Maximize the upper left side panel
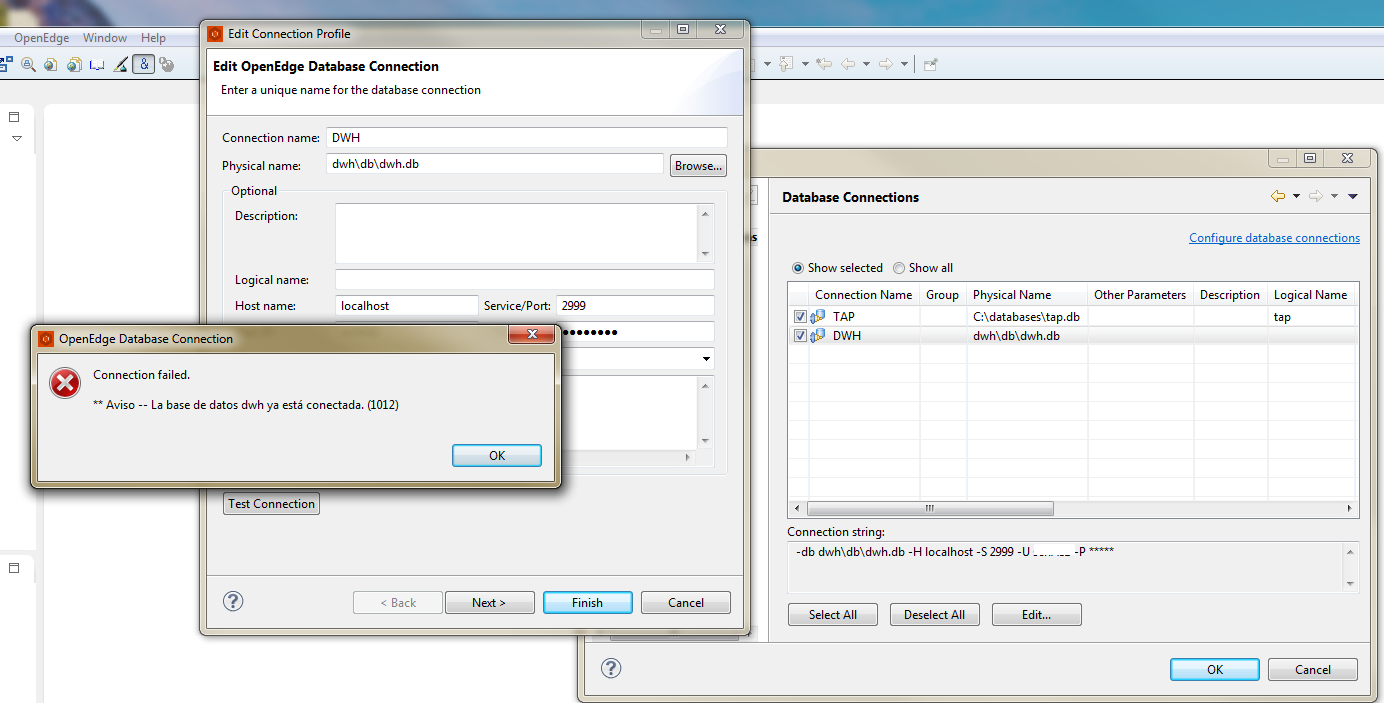The width and height of the screenshot is (1384, 703). pyautogui.click(x=14, y=117)
